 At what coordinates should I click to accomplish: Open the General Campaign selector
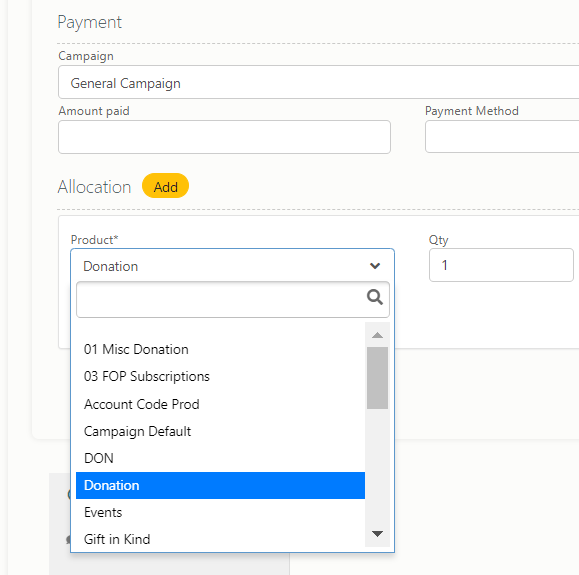tap(319, 82)
